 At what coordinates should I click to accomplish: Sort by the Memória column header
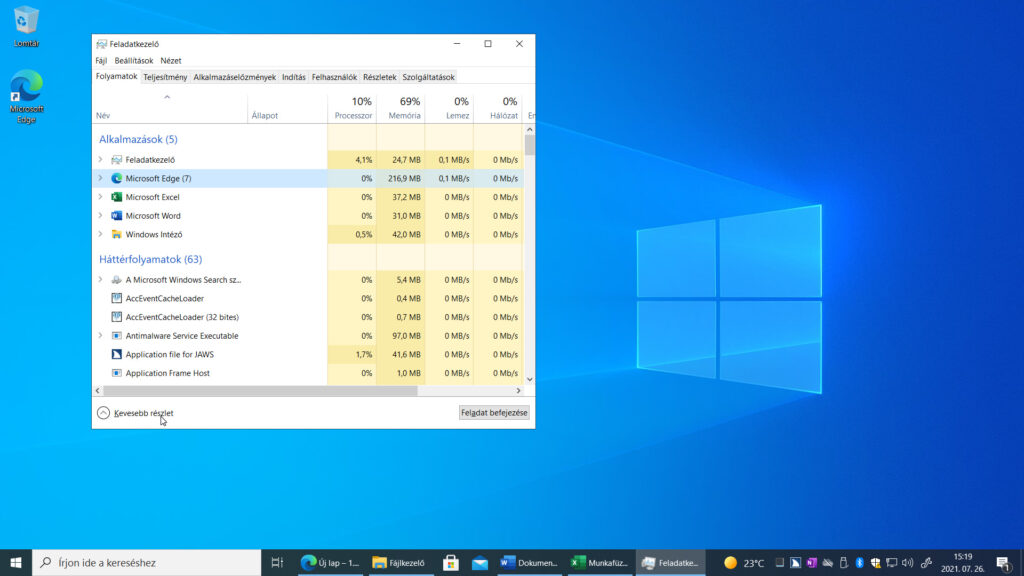(x=401, y=108)
